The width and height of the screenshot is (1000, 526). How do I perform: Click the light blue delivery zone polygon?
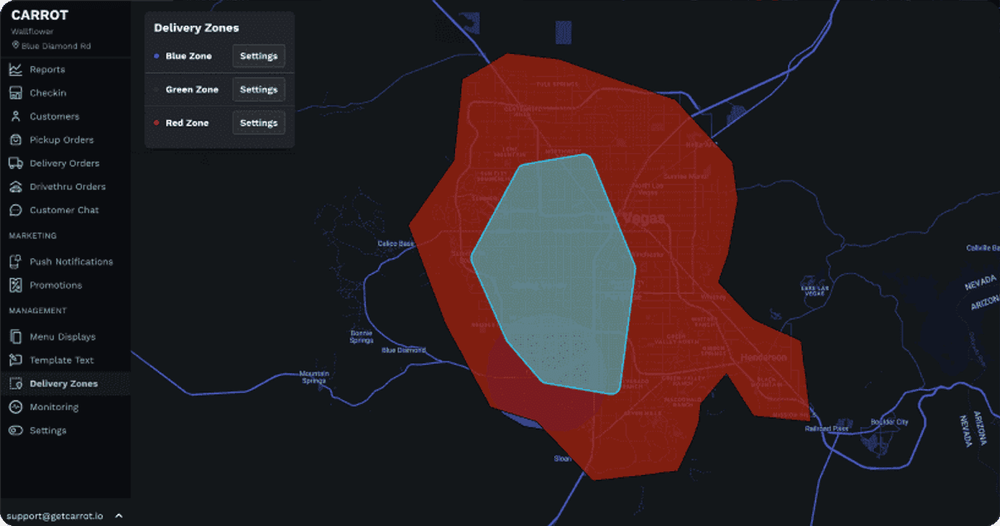pyautogui.click(x=555, y=270)
